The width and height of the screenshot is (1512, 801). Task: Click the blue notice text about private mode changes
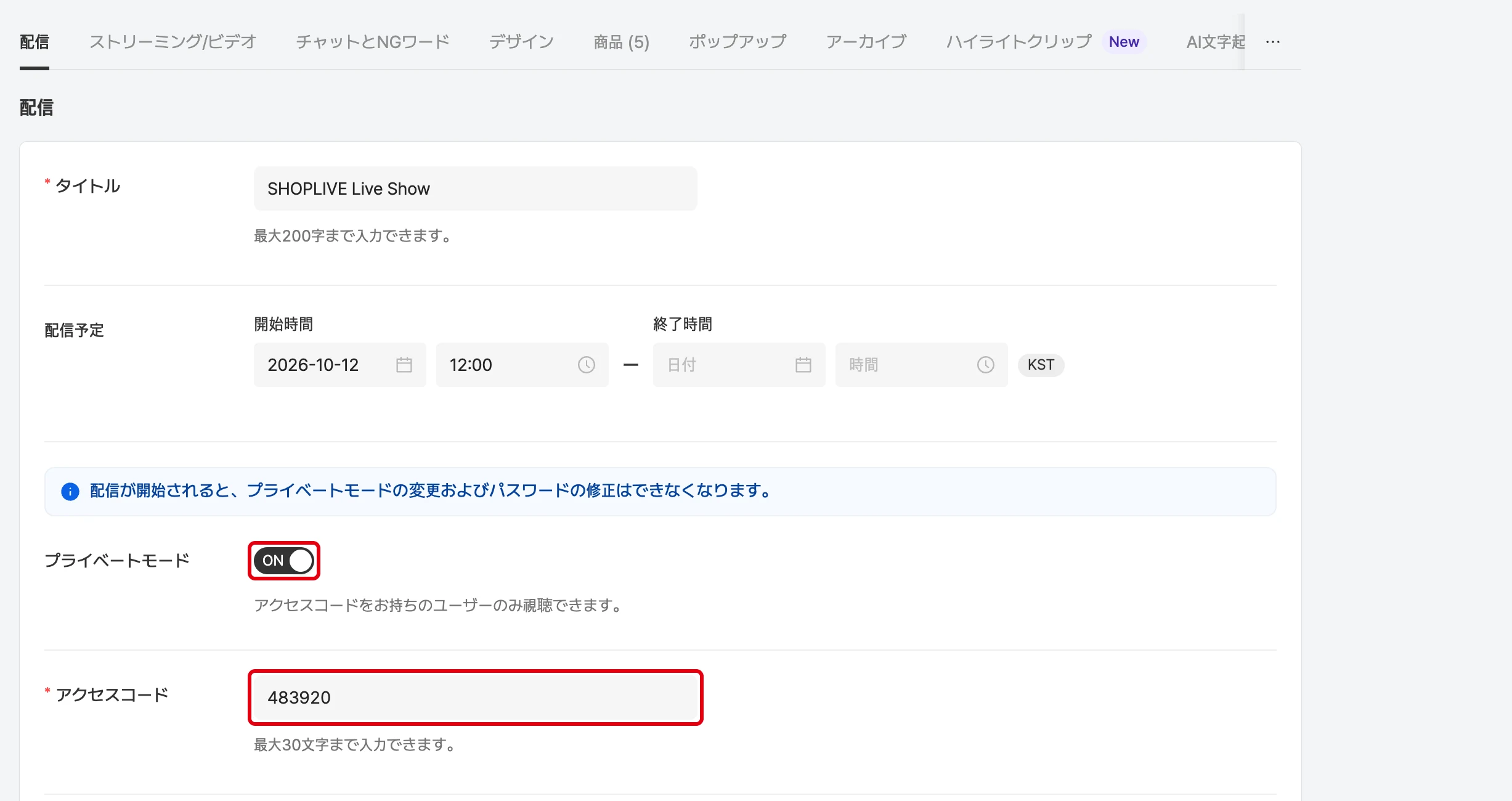click(431, 491)
